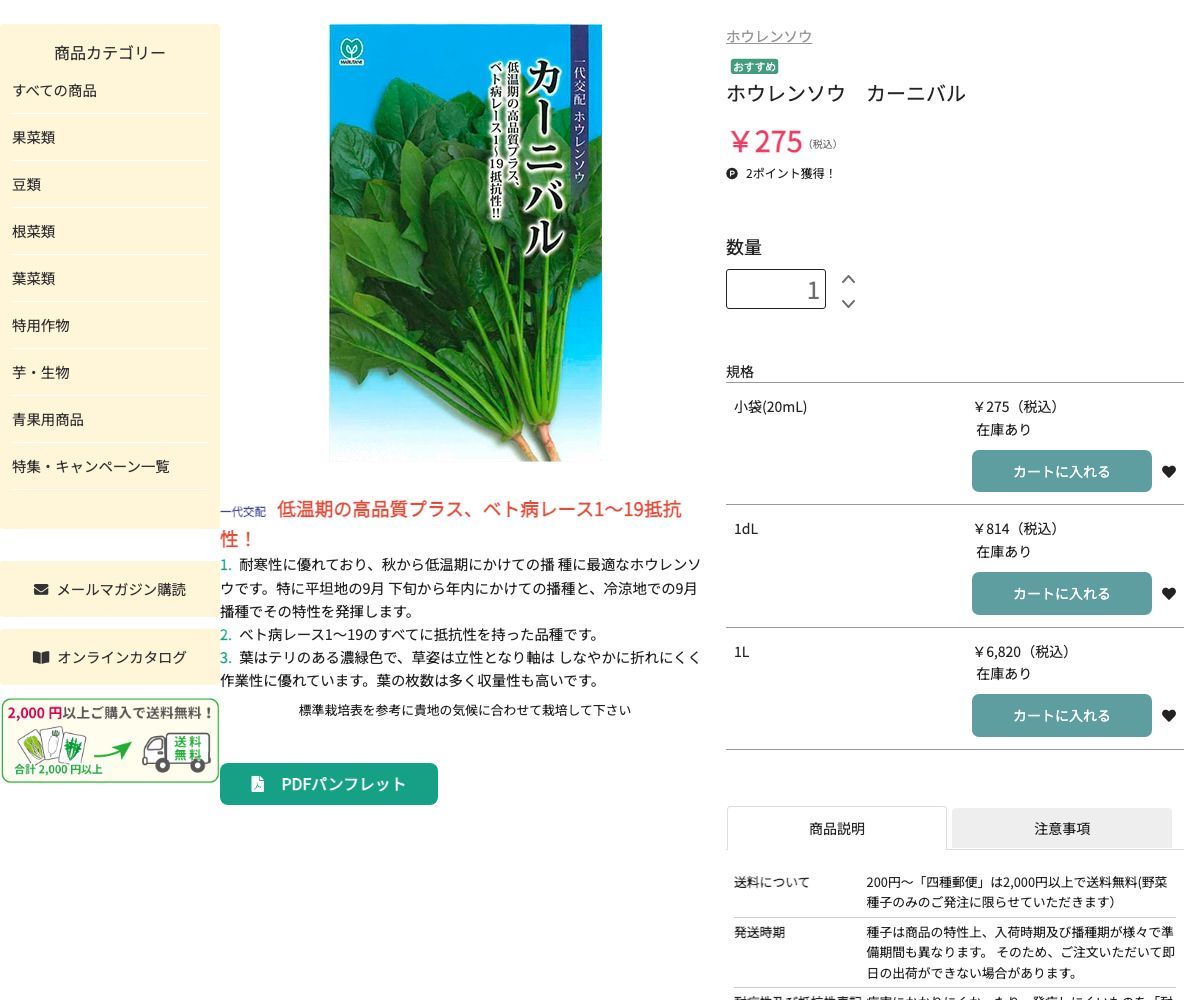The width and height of the screenshot is (1200, 1000).
Task: Select the 商品説明 tab
Action: tap(836, 828)
